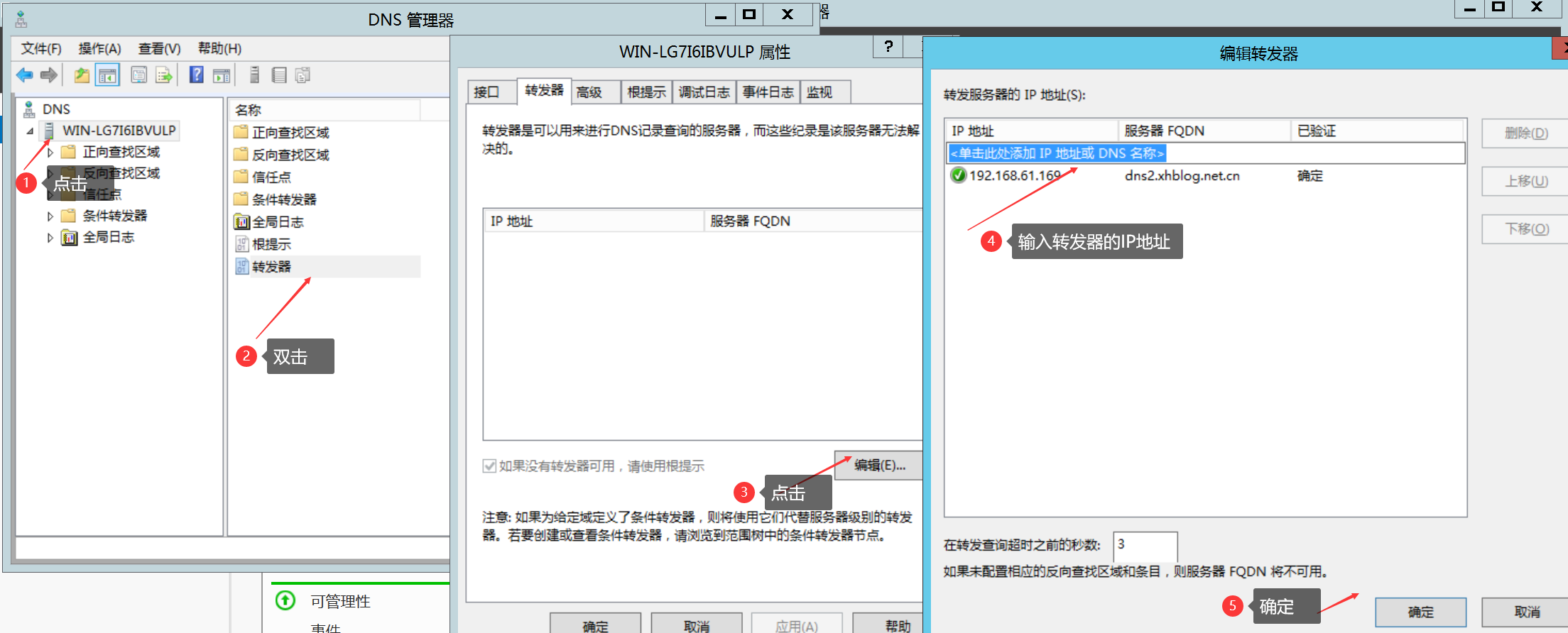Click the 名称 column header in DNS Manager
The image size is (1568, 633).
(x=325, y=110)
